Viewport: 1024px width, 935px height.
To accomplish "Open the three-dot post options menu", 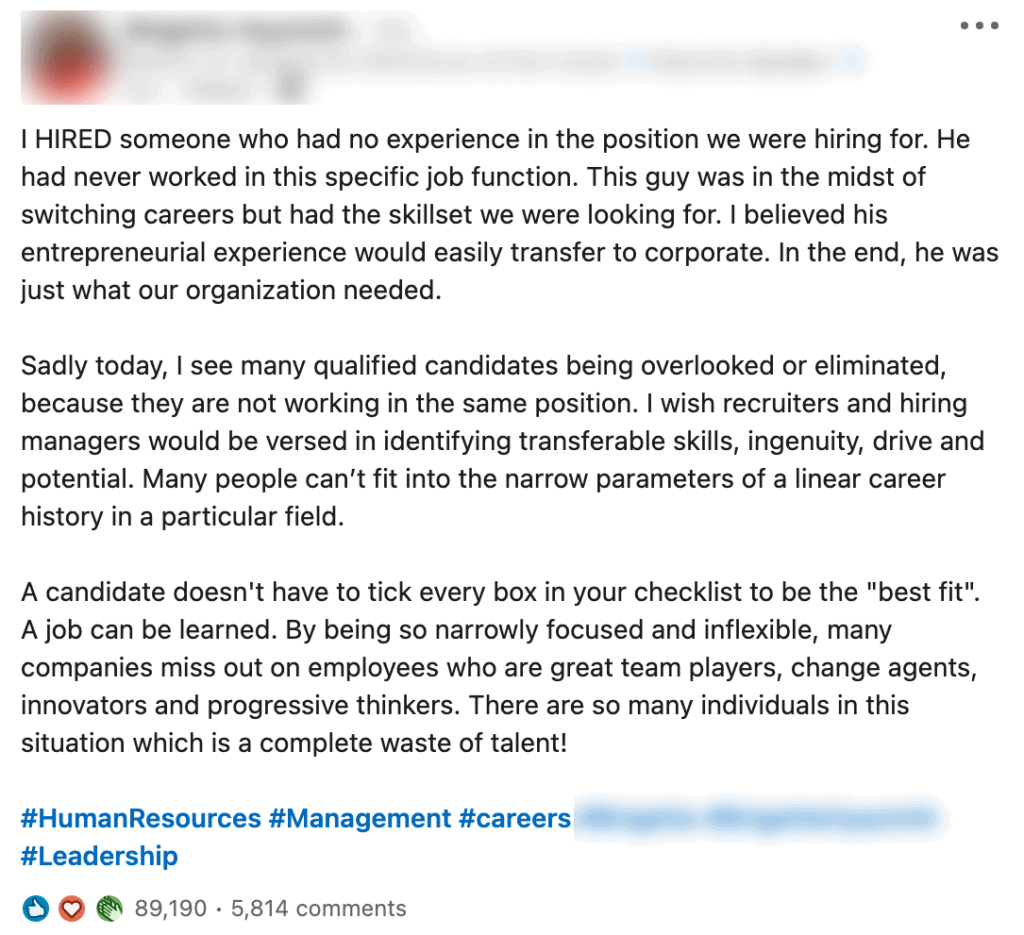I will (979, 26).
